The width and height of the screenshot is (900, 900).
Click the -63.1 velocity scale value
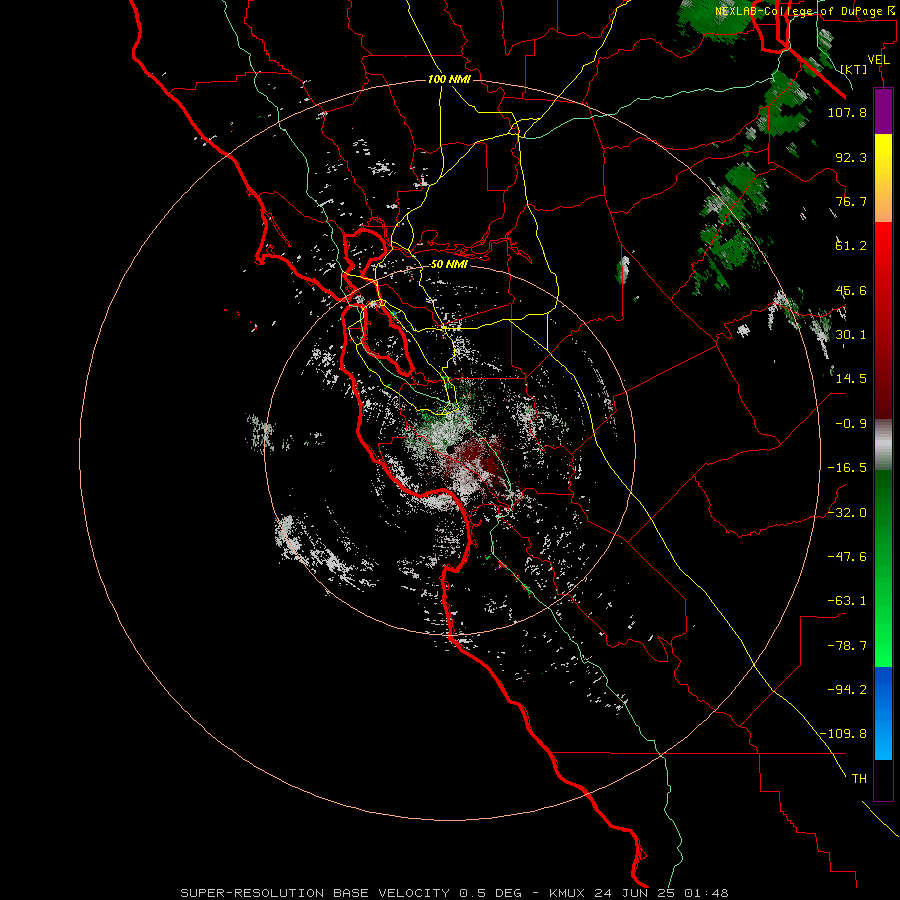tap(847, 600)
